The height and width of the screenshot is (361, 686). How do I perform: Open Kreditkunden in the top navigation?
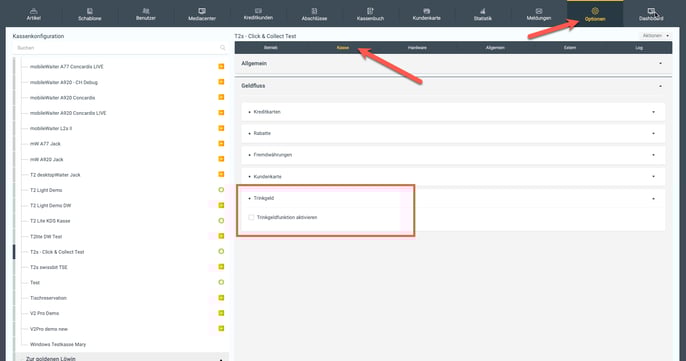[x=258, y=14]
